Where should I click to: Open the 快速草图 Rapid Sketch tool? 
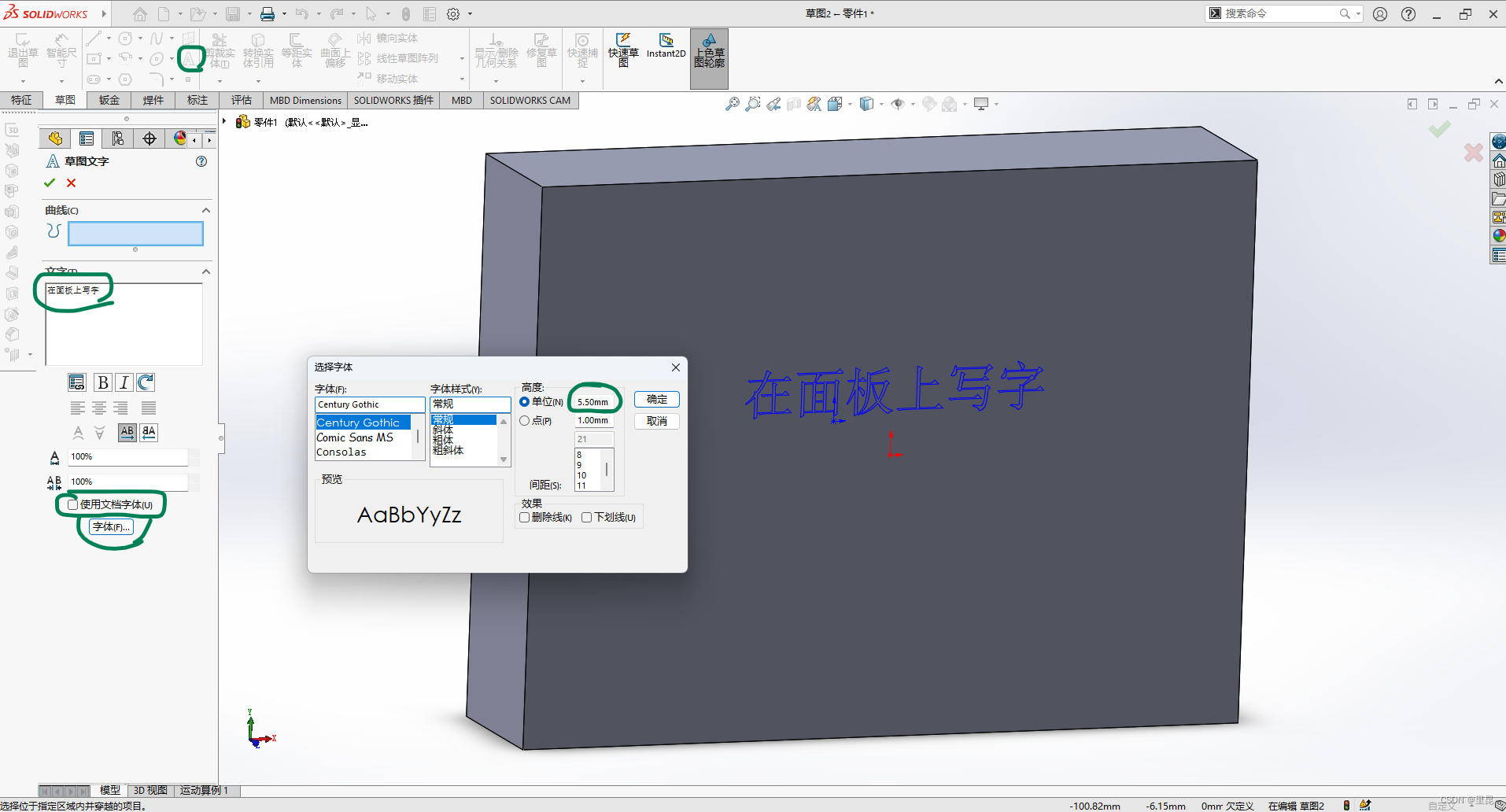click(x=623, y=50)
